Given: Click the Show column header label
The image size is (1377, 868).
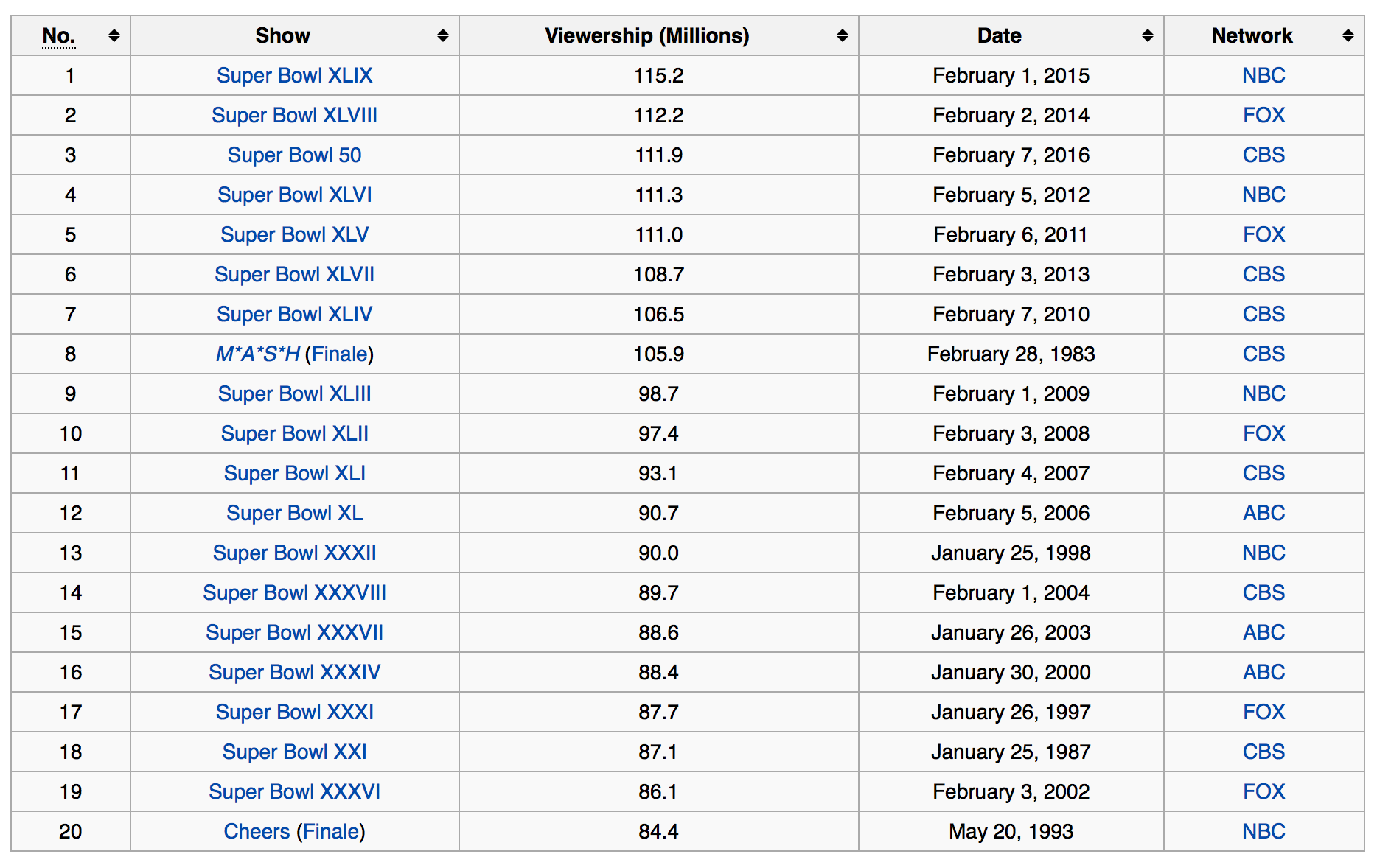Looking at the screenshot, I should click(x=282, y=35).
